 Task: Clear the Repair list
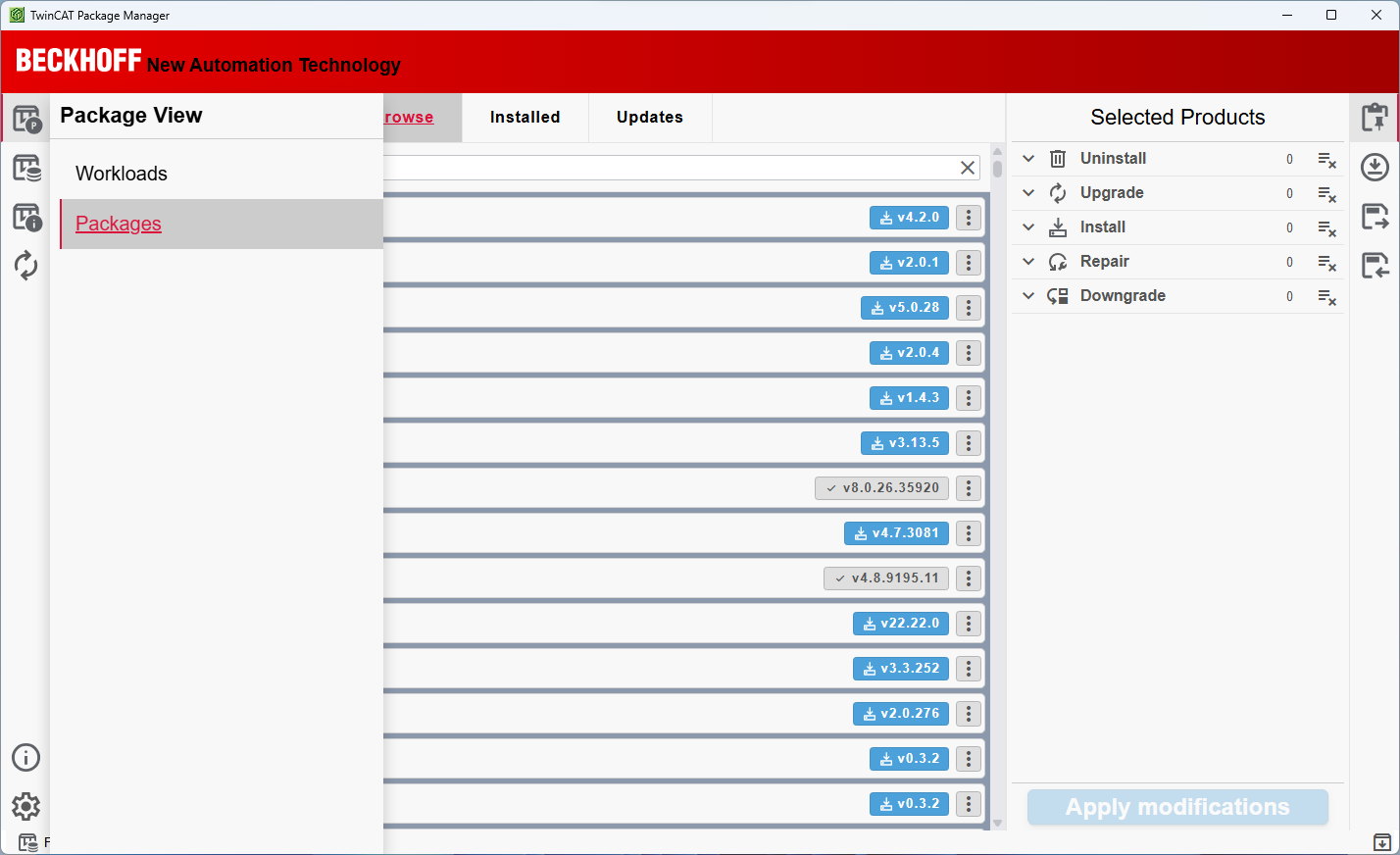coord(1326,263)
